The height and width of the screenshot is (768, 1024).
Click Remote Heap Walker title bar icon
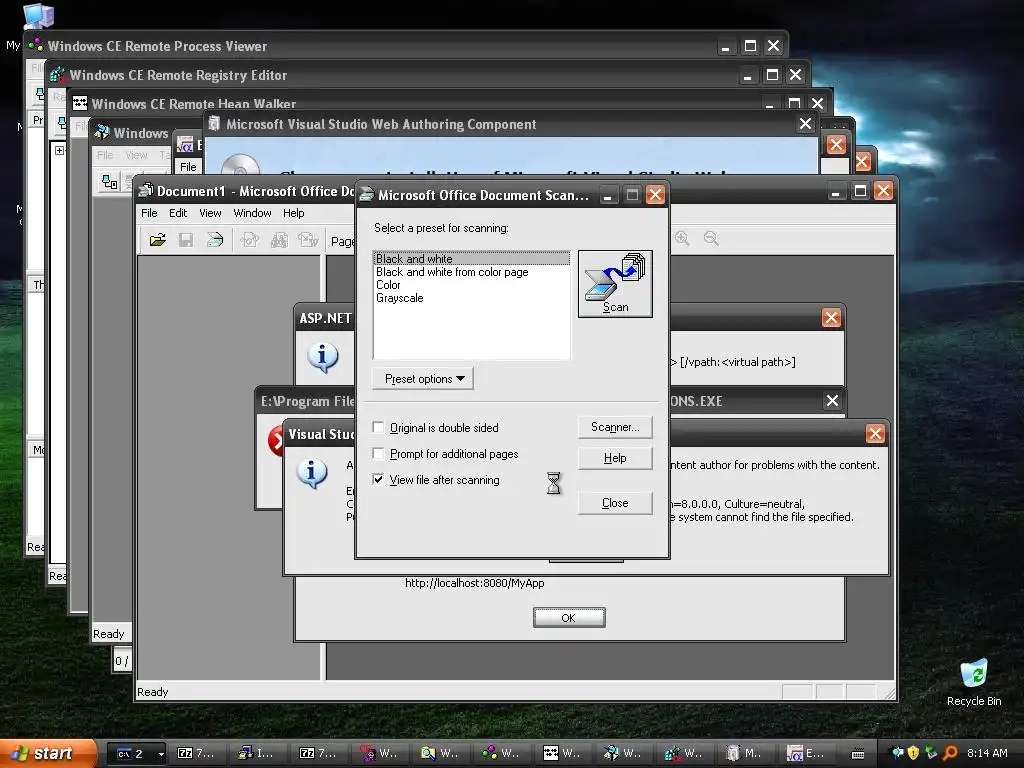(80, 103)
